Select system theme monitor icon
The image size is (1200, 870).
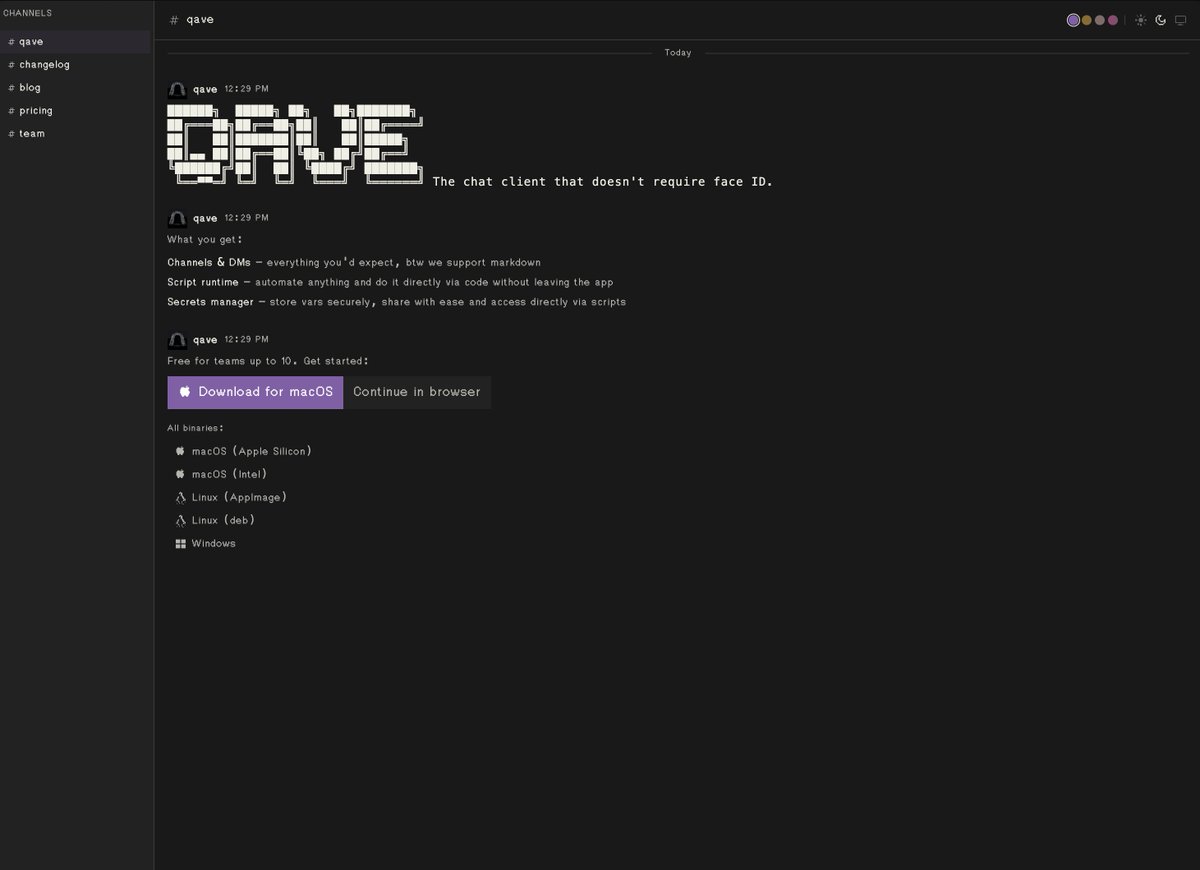pos(1180,20)
